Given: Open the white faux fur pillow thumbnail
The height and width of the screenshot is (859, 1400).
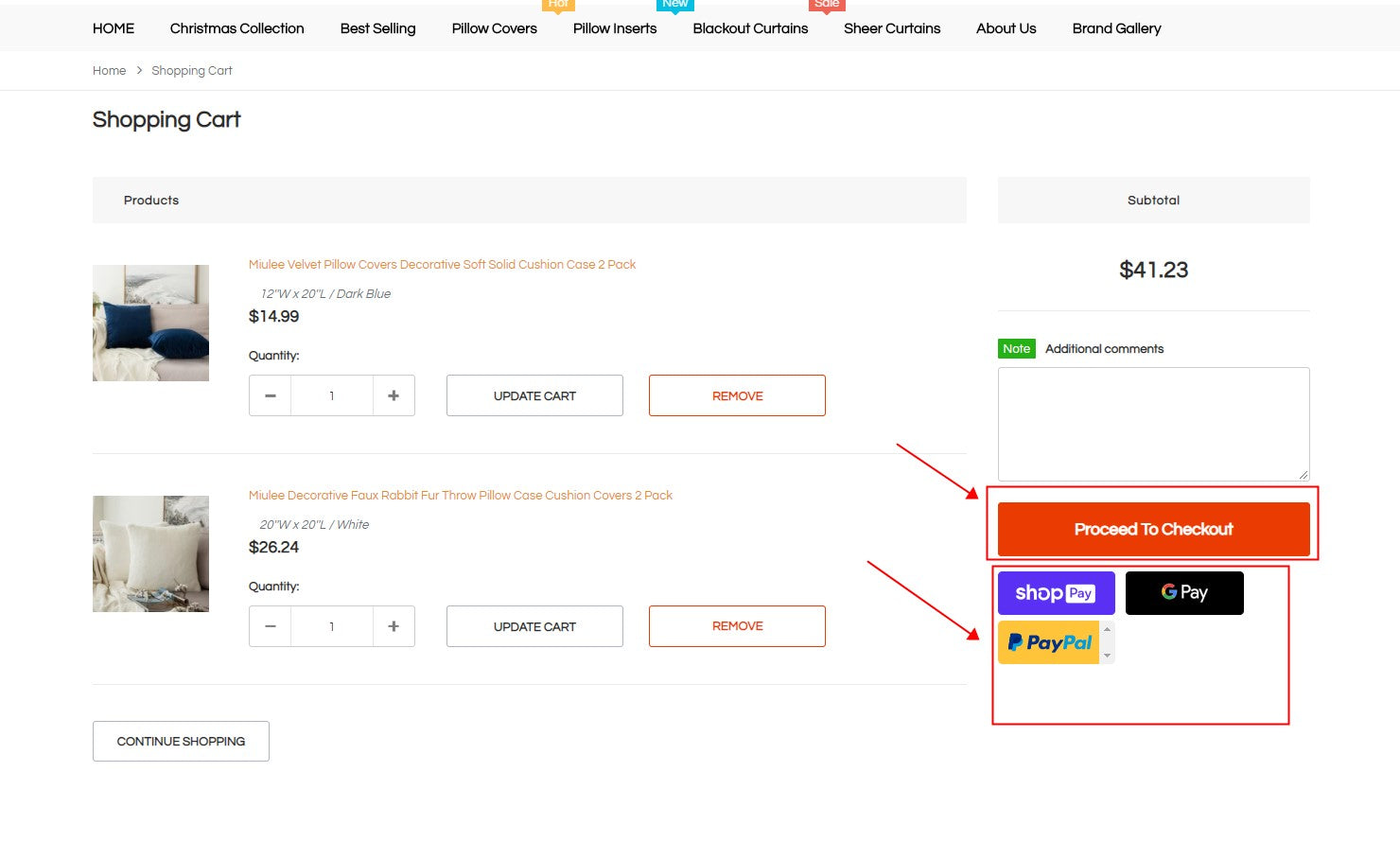Looking at the screenshot, I should (x=150, y=553).
